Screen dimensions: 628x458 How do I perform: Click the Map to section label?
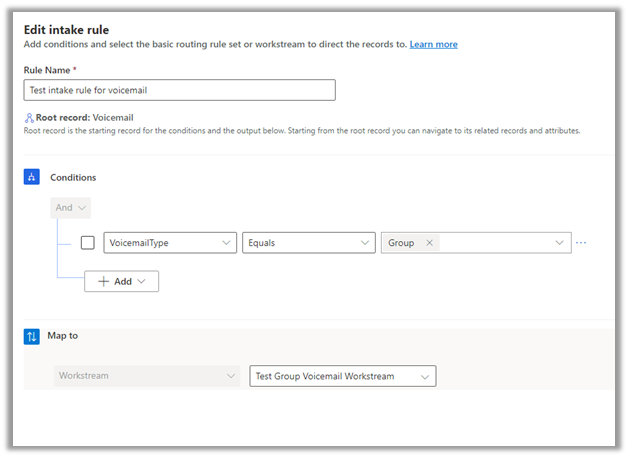click(x=62, y=336)
